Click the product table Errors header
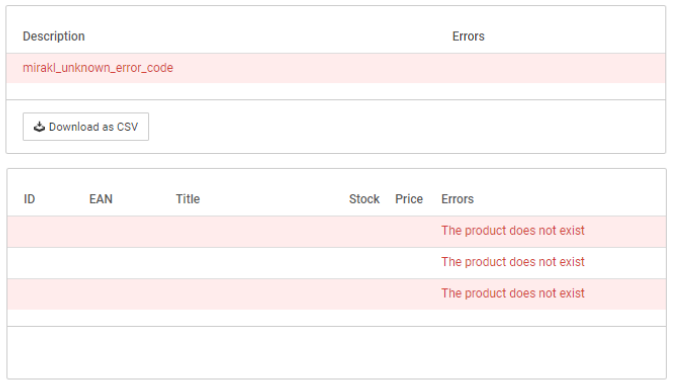The width and height of the screenshot is (673, 386). coord(457,199)
